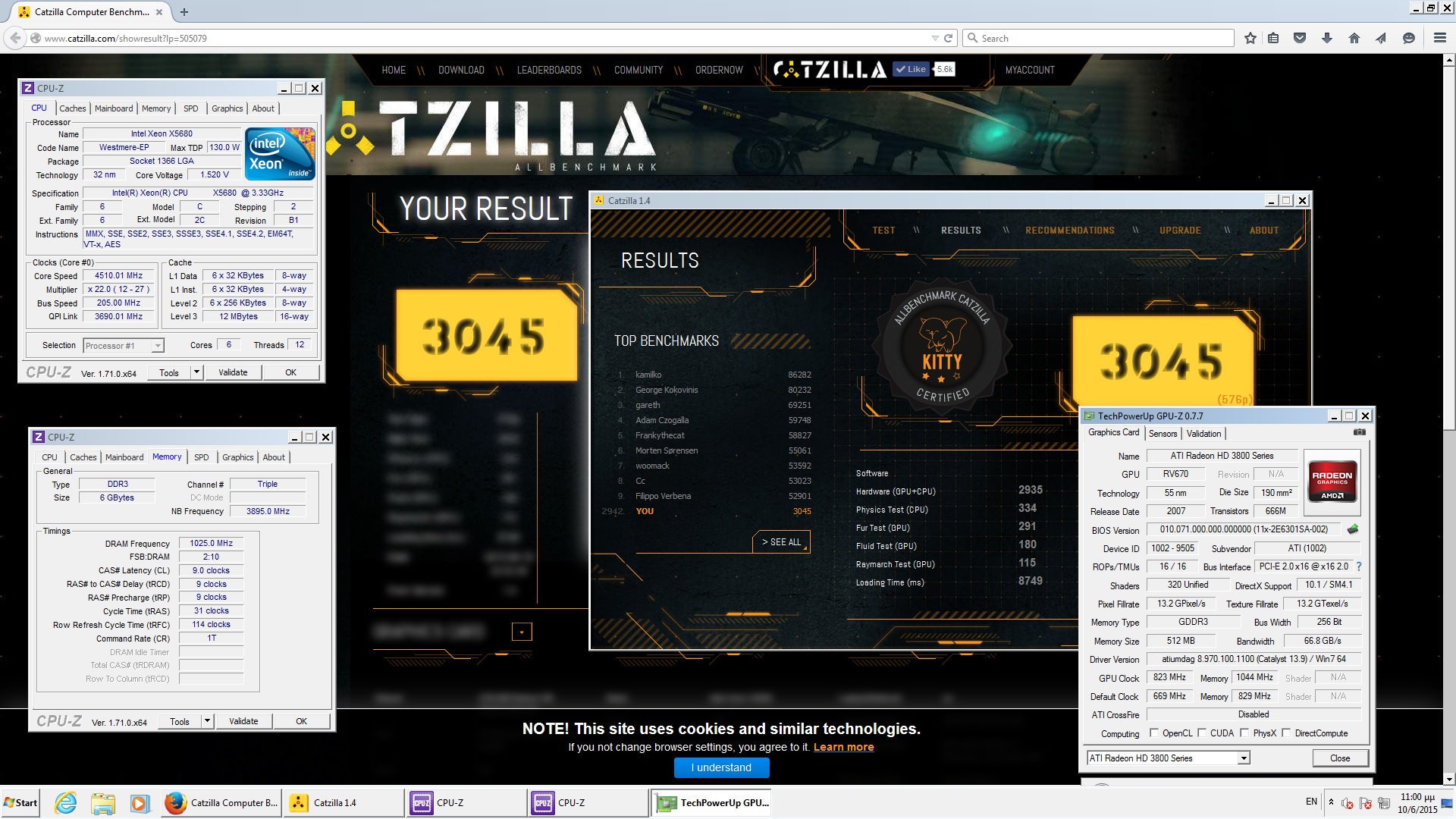Click the Bus Interface question mark icon

[1359, 566]
